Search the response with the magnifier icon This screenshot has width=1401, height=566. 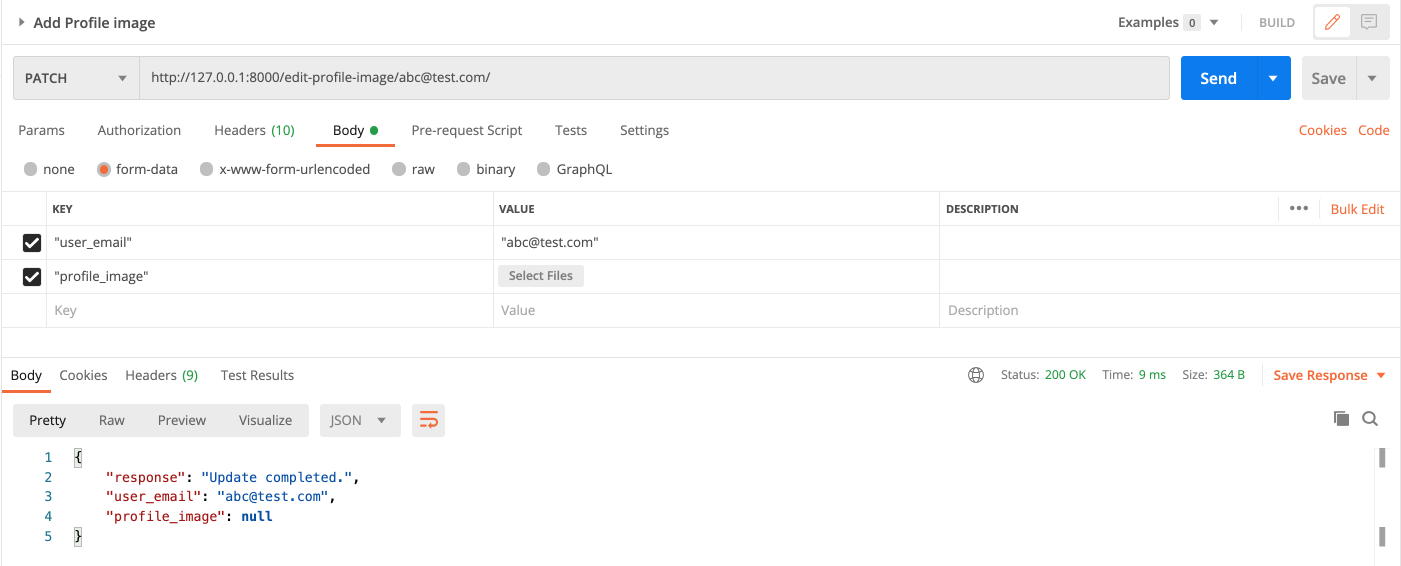click(x=1370, y=419)
